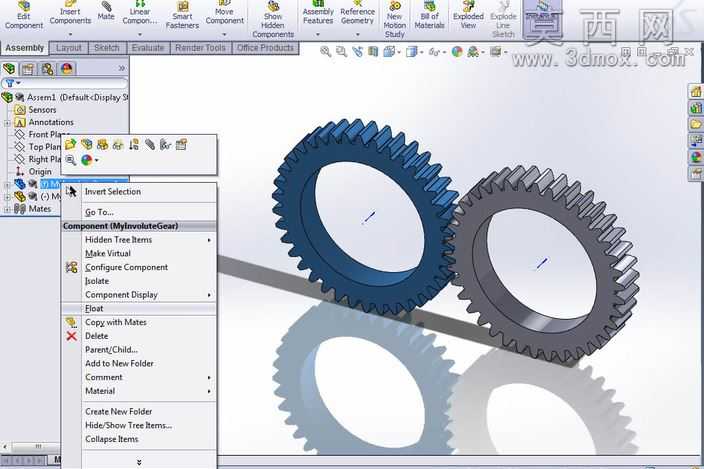The width and height of the screenshot is (704, 469).
Task: Open the View Orientation dropdown in view toolbar
Action: (x=399, y=53)
